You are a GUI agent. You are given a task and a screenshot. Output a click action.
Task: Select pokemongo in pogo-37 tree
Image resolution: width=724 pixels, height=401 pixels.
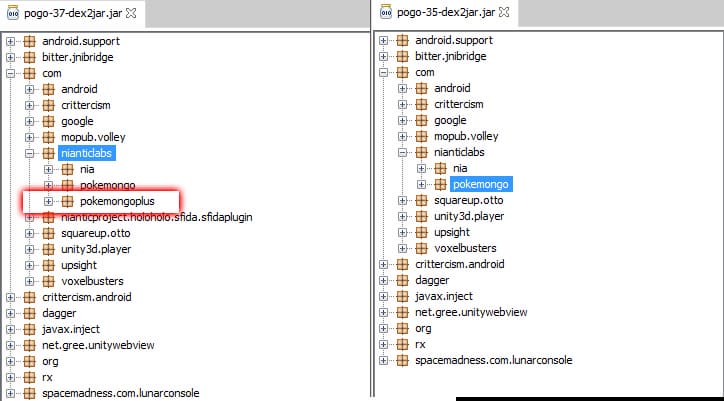[108, 185]
